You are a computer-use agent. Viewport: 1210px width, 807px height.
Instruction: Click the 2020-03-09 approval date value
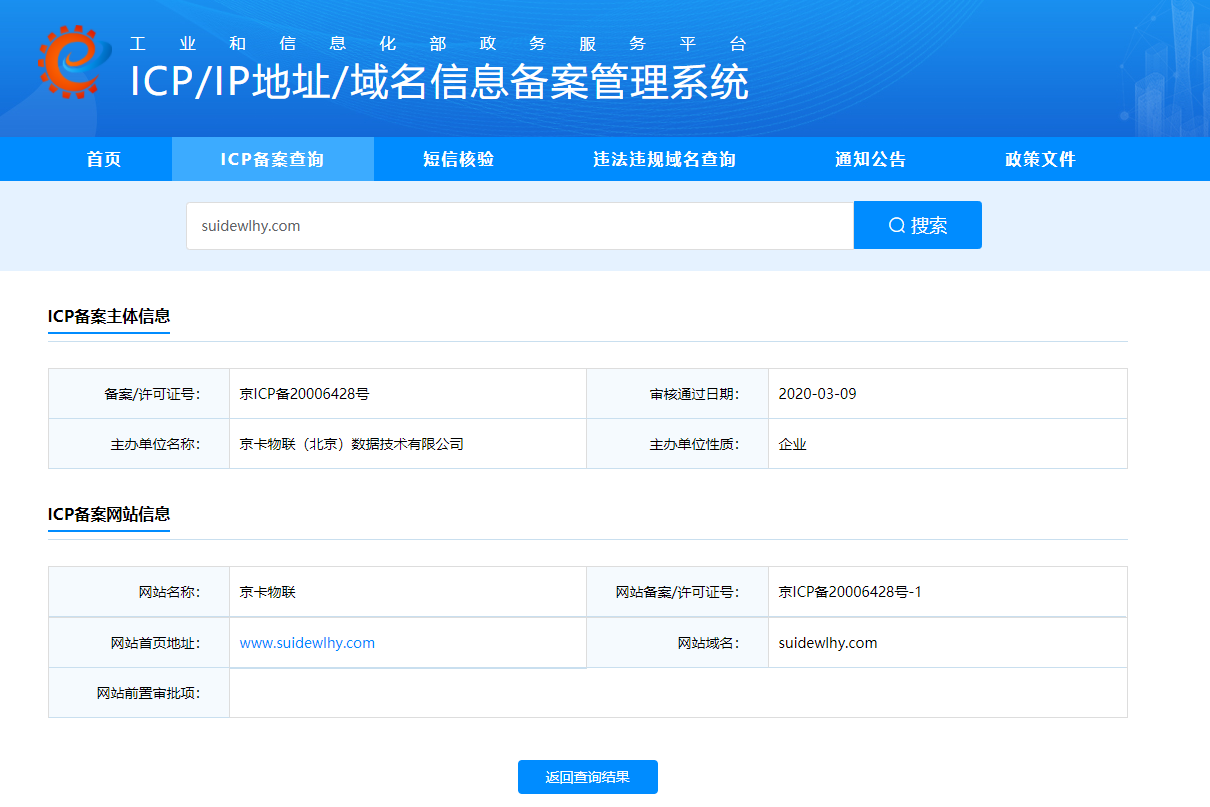[x=817, y=394]
